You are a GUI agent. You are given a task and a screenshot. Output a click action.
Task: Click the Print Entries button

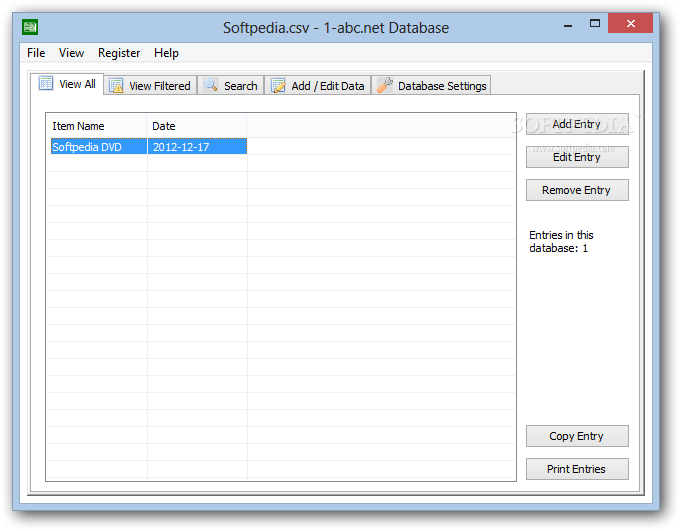(x=577, y=469)
